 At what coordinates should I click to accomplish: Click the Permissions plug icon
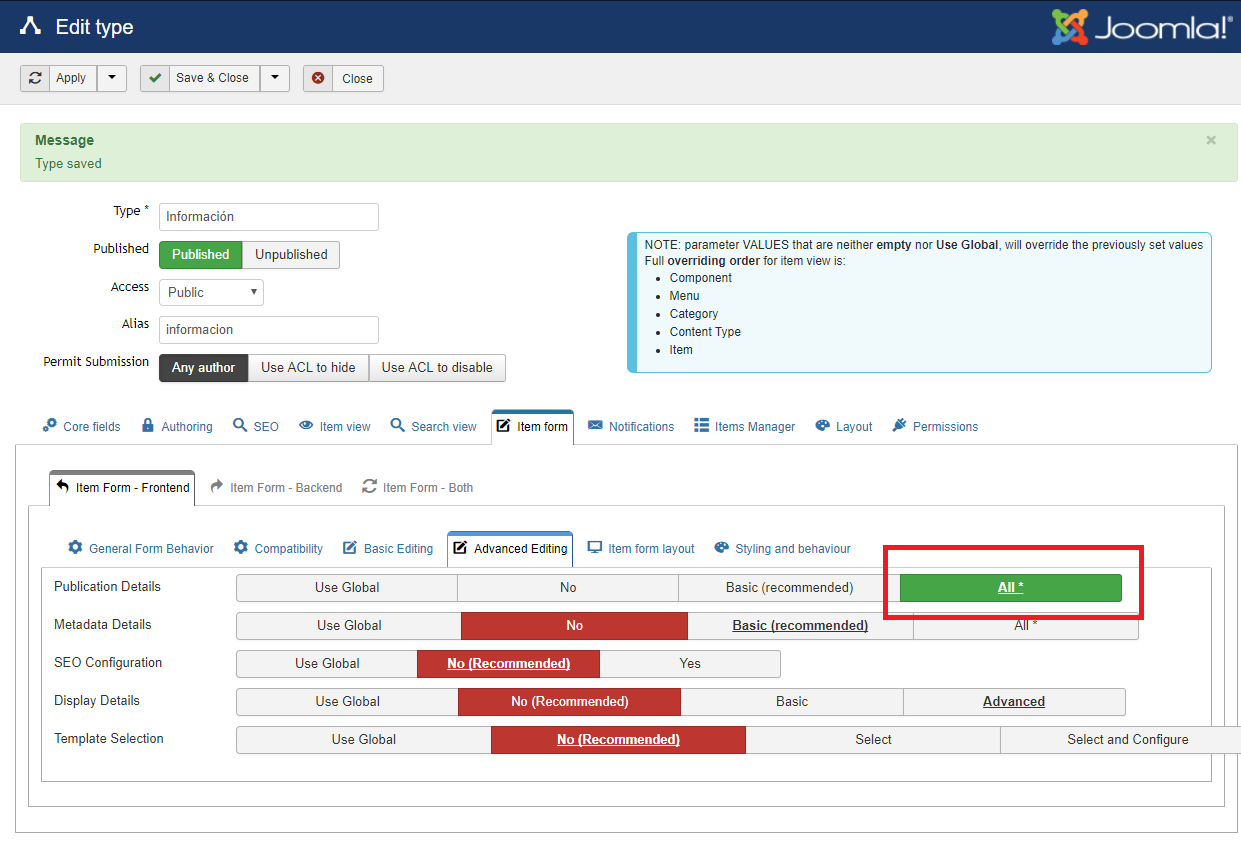[x=899, y=425]
